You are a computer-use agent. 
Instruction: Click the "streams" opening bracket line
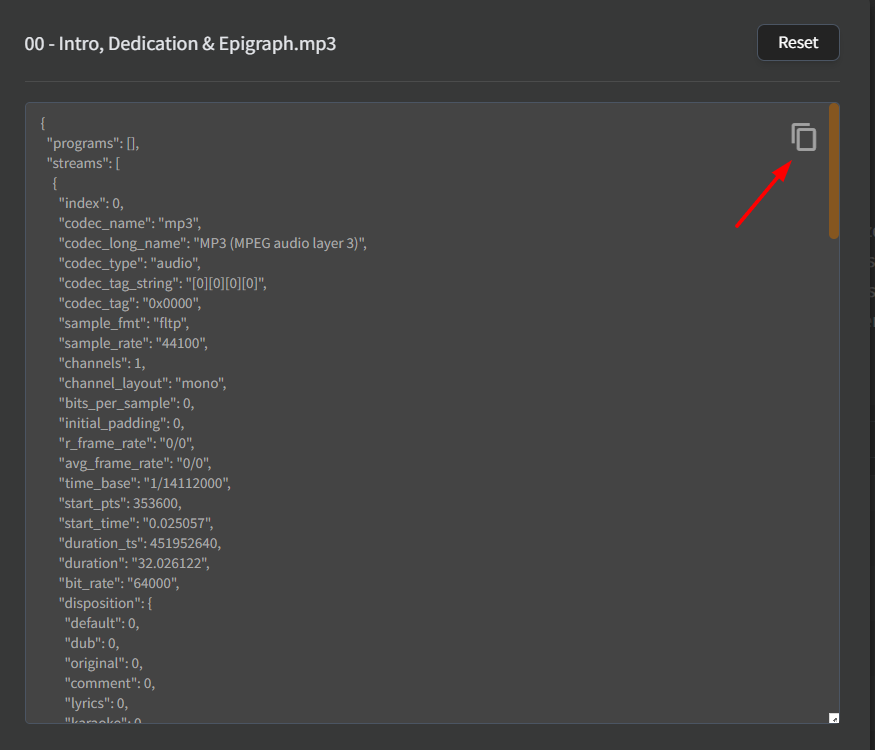click(x=84, y=163)
